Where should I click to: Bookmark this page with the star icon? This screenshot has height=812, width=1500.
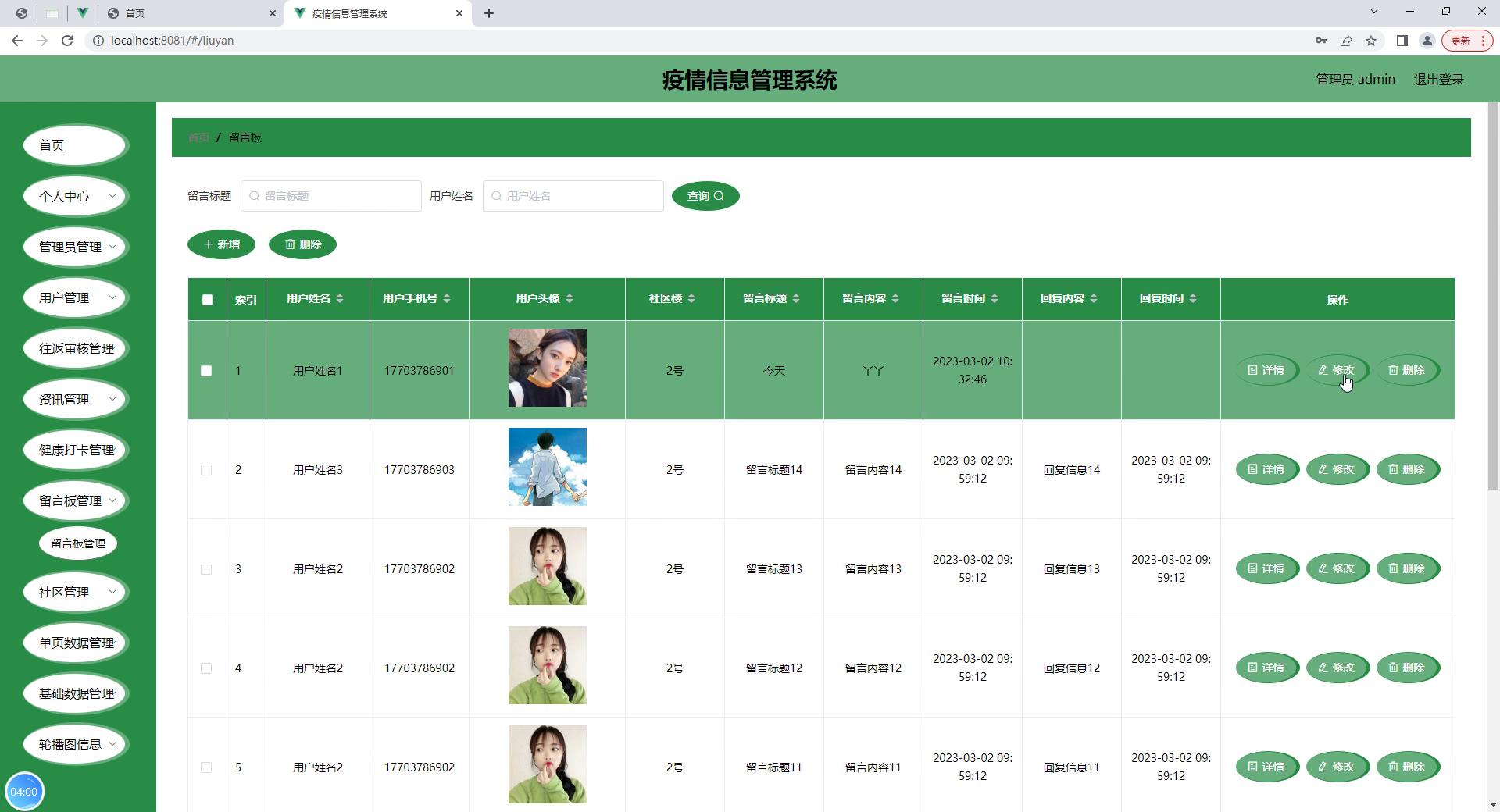pos(1371,41)
